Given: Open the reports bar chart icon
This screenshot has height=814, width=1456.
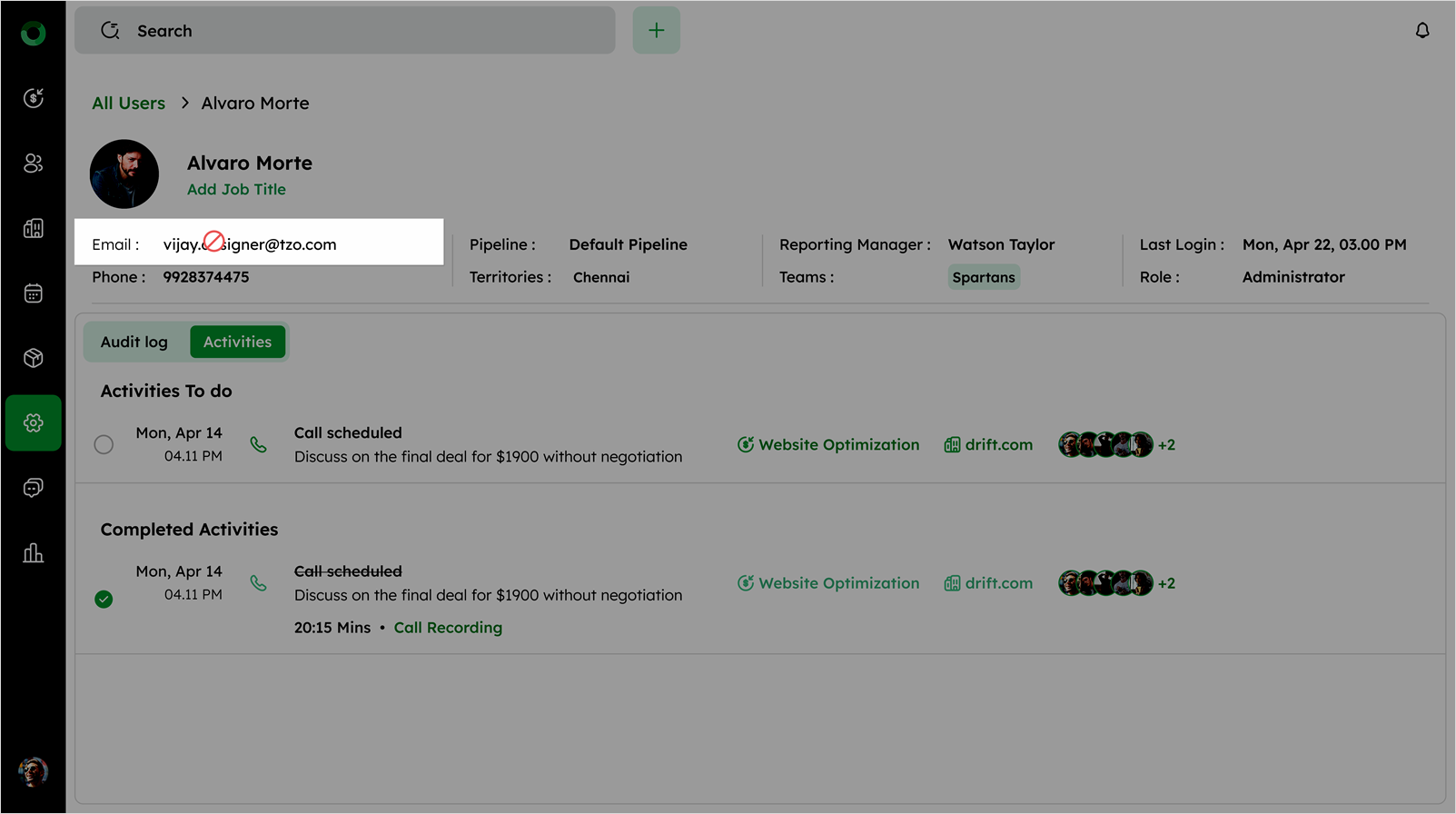Looking at the screenshot, I should tap(34, 553).
